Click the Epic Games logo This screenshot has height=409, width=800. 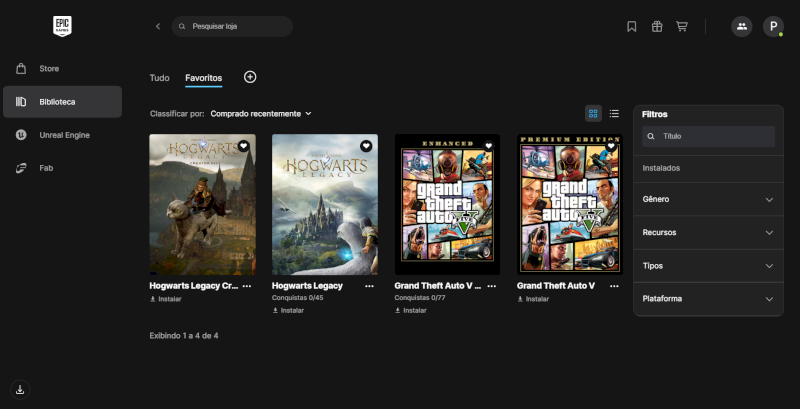click(x=62, y=26)
